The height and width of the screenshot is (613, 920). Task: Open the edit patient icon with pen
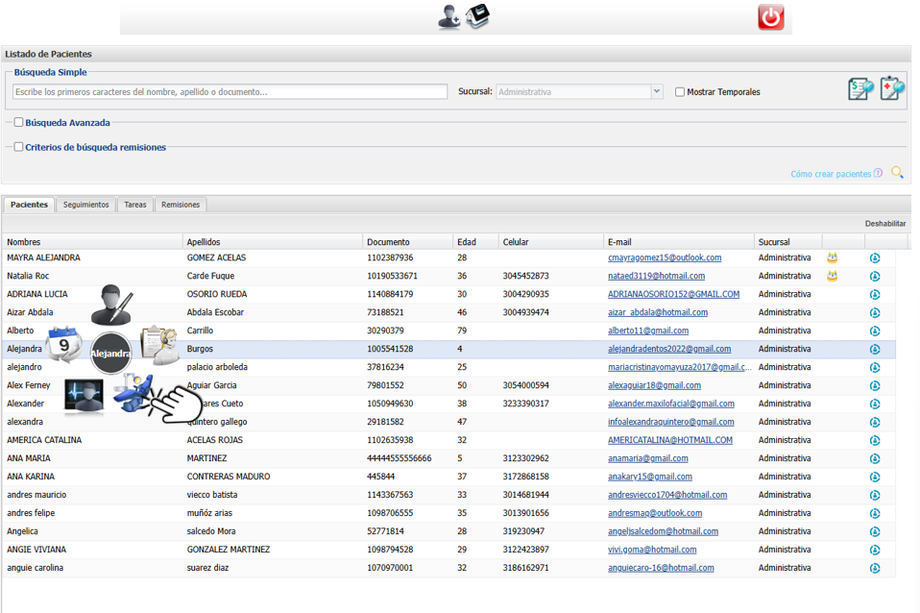point(112,304)
